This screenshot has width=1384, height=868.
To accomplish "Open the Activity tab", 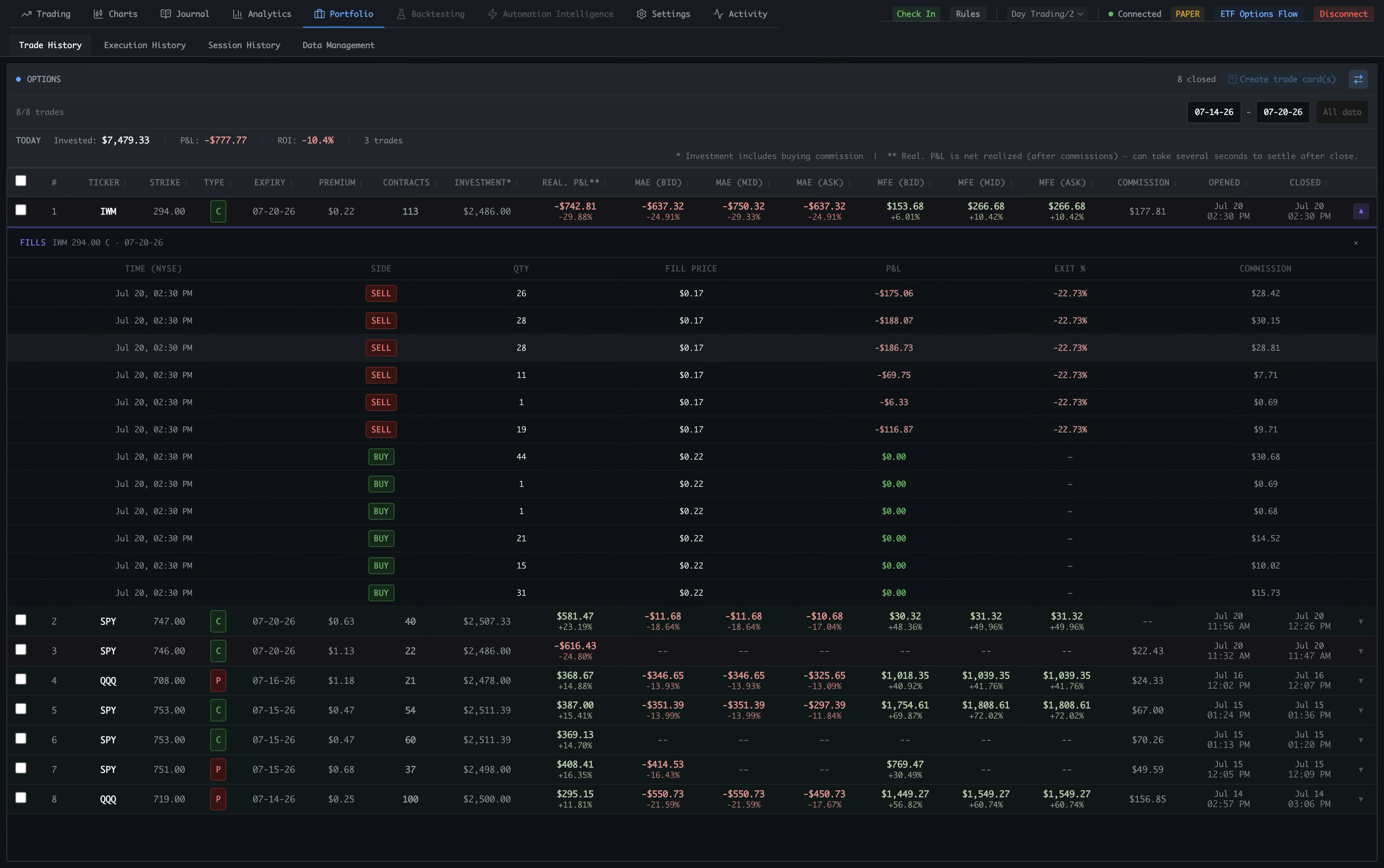I will 740,14.
